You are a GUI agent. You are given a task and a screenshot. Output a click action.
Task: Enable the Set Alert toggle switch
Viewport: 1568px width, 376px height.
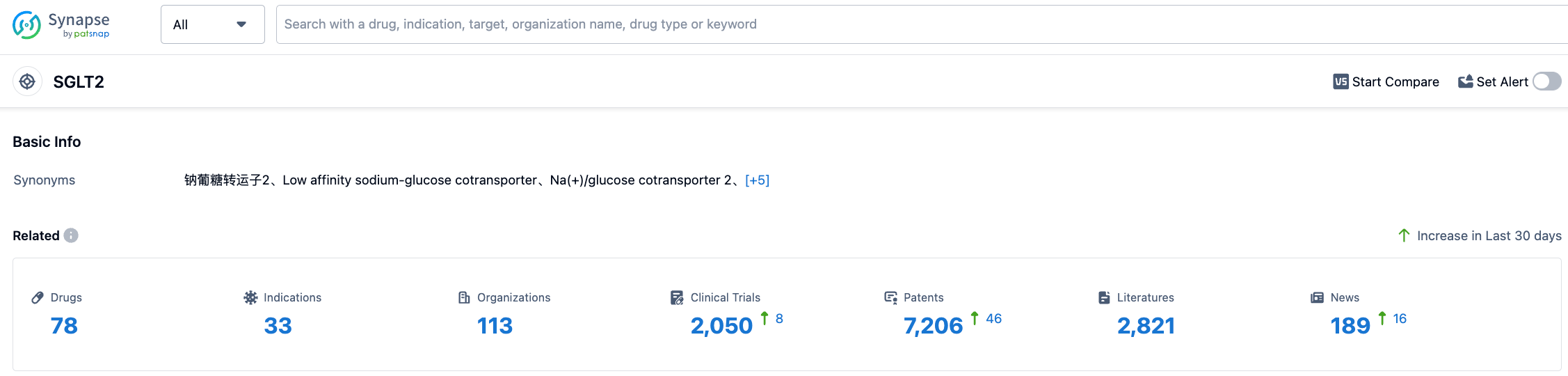(1546, 81)
